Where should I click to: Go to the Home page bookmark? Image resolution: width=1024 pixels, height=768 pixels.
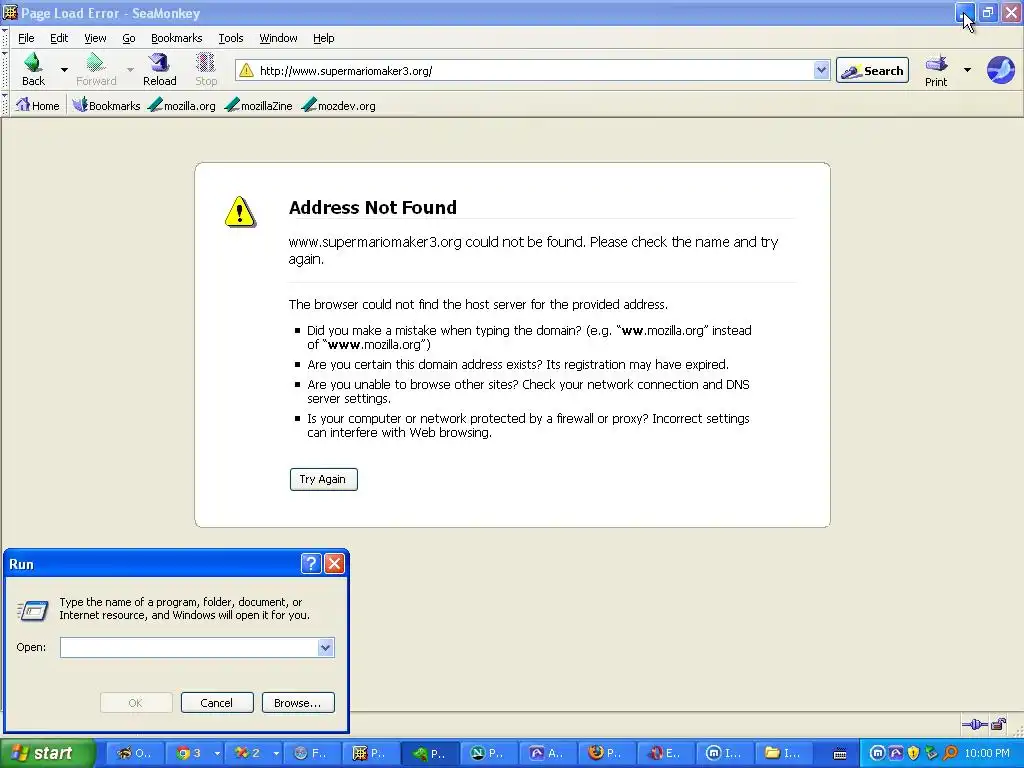[x=37, y=105]
